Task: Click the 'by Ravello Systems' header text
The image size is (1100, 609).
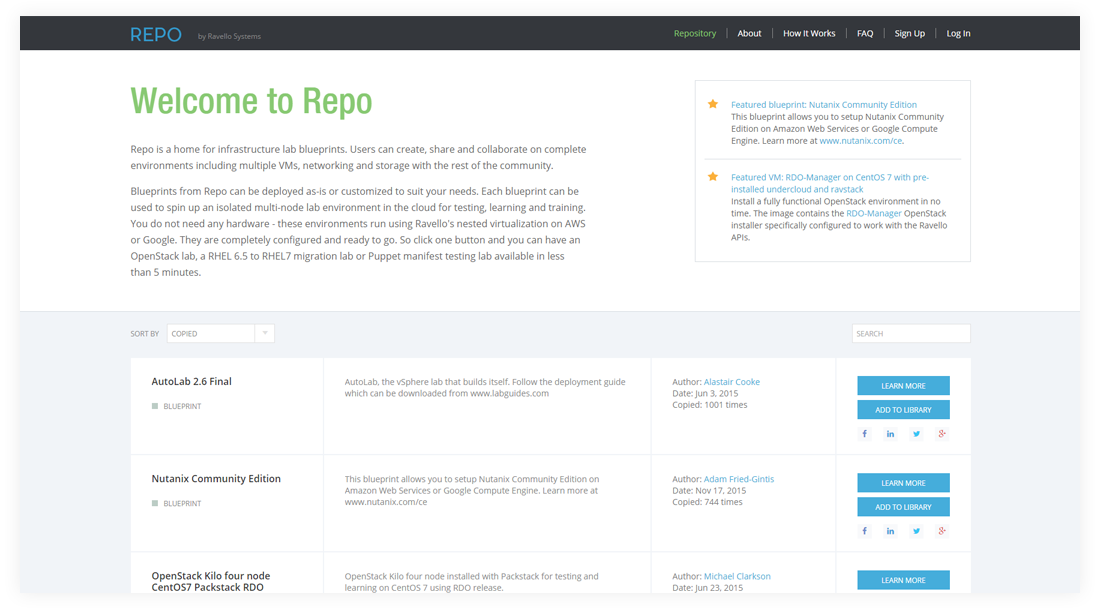Action: (x=229, y=36)
